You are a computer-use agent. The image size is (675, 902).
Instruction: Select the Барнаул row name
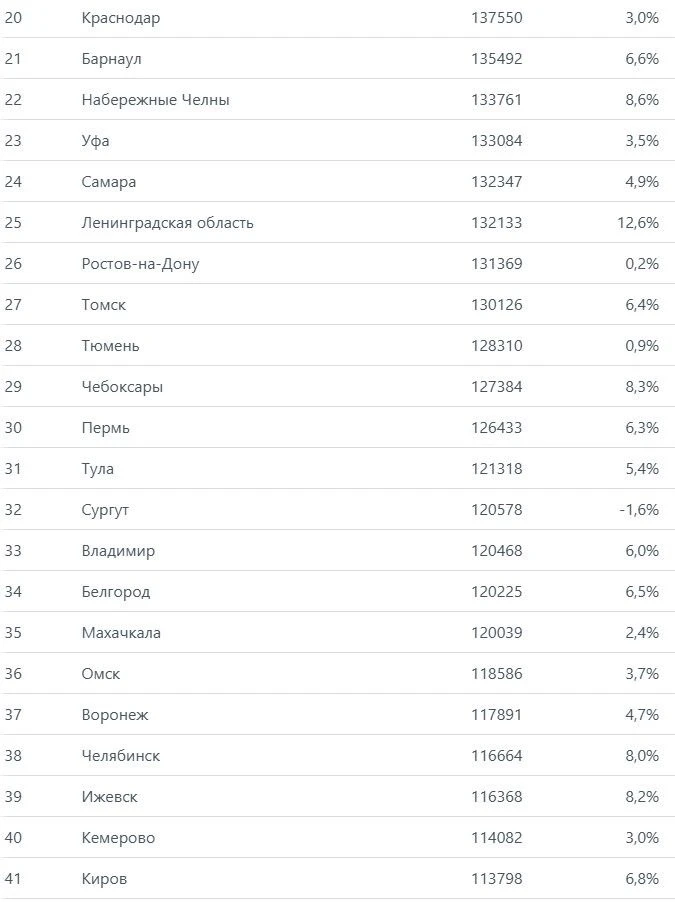tap(112, 59)
